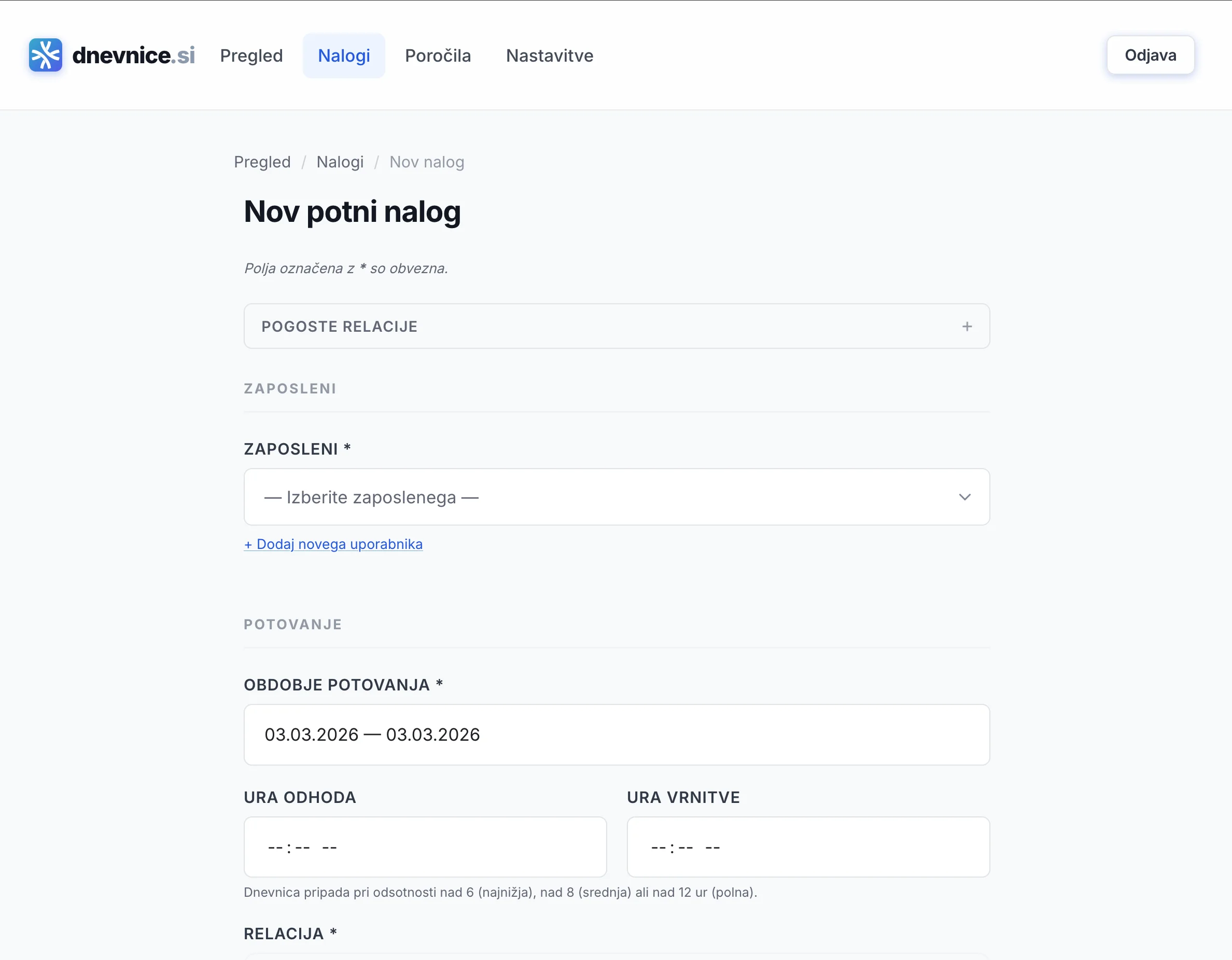Click the Pregled breadcrumb link
The height and width of the screenshot is (960, 1232).
pos(262,162)
